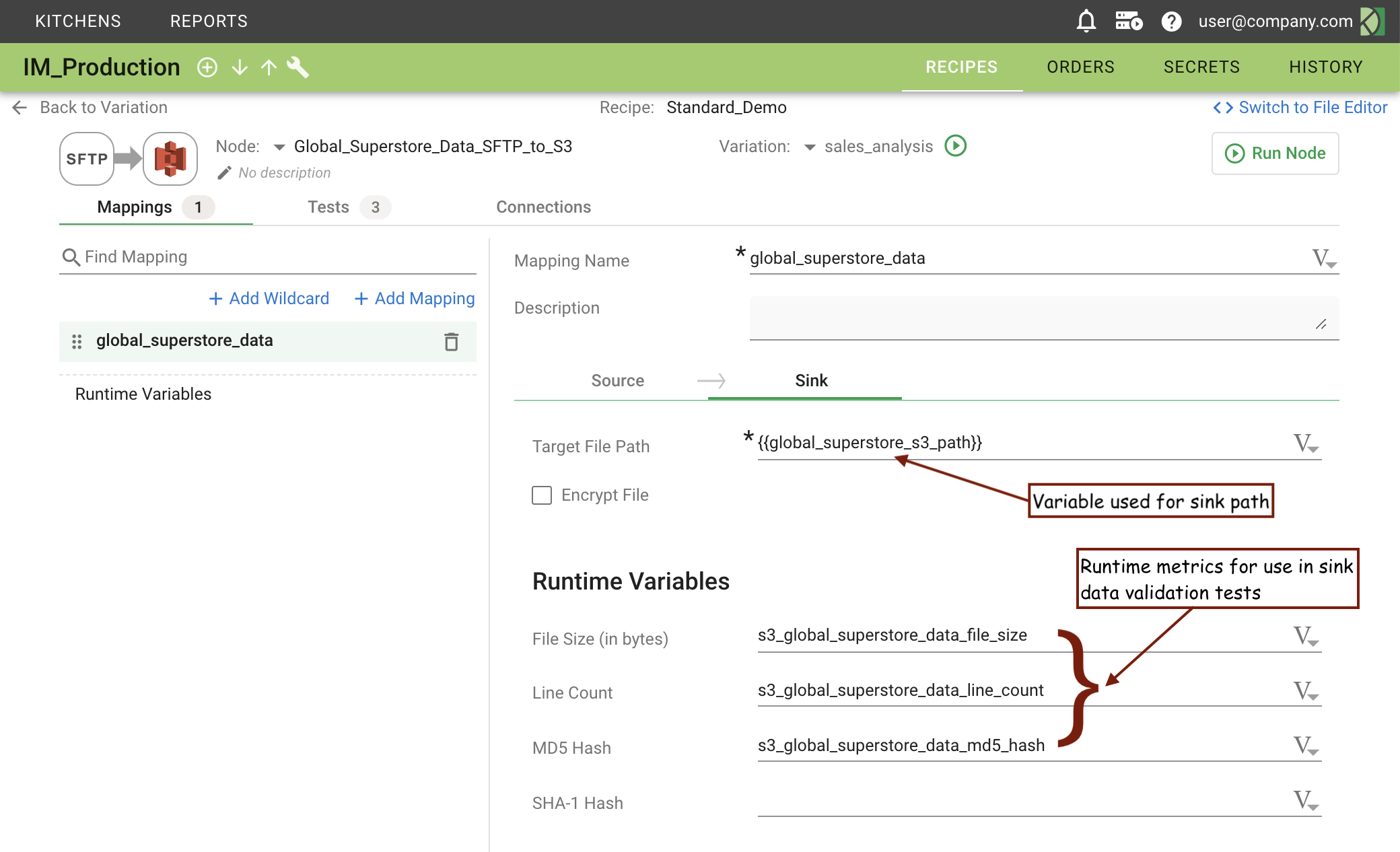Click Switch to File Editor link
The image size is (1400, 852).
1300,108
